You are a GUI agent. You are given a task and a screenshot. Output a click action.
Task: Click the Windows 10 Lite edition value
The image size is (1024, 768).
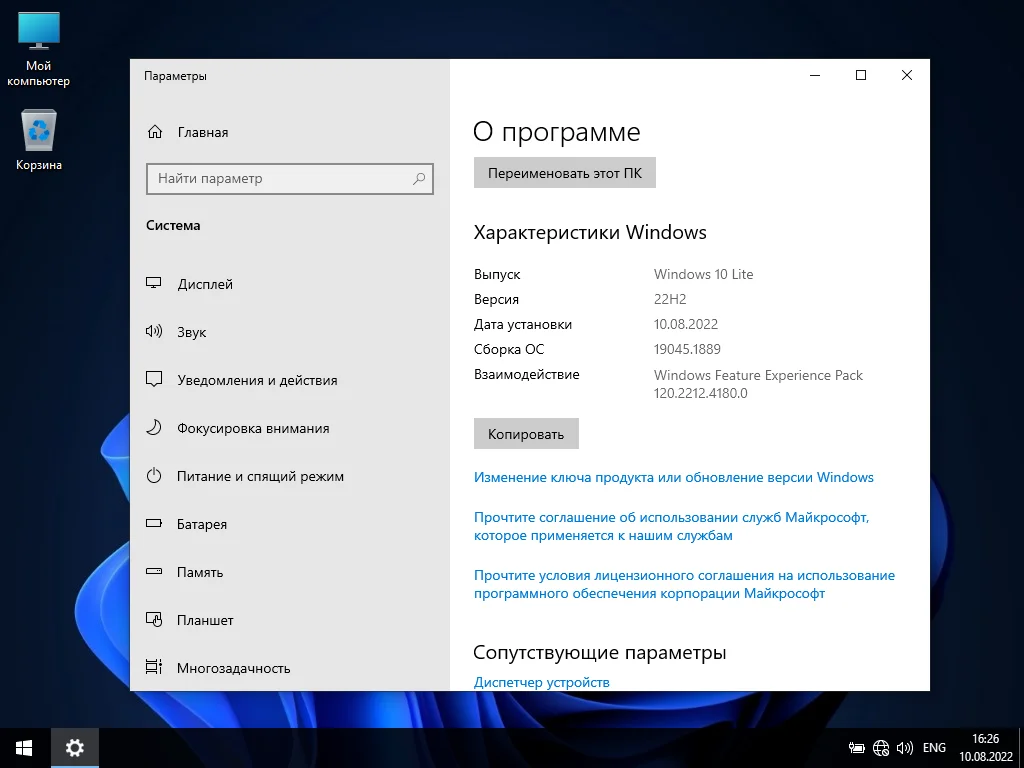[703, 274]
